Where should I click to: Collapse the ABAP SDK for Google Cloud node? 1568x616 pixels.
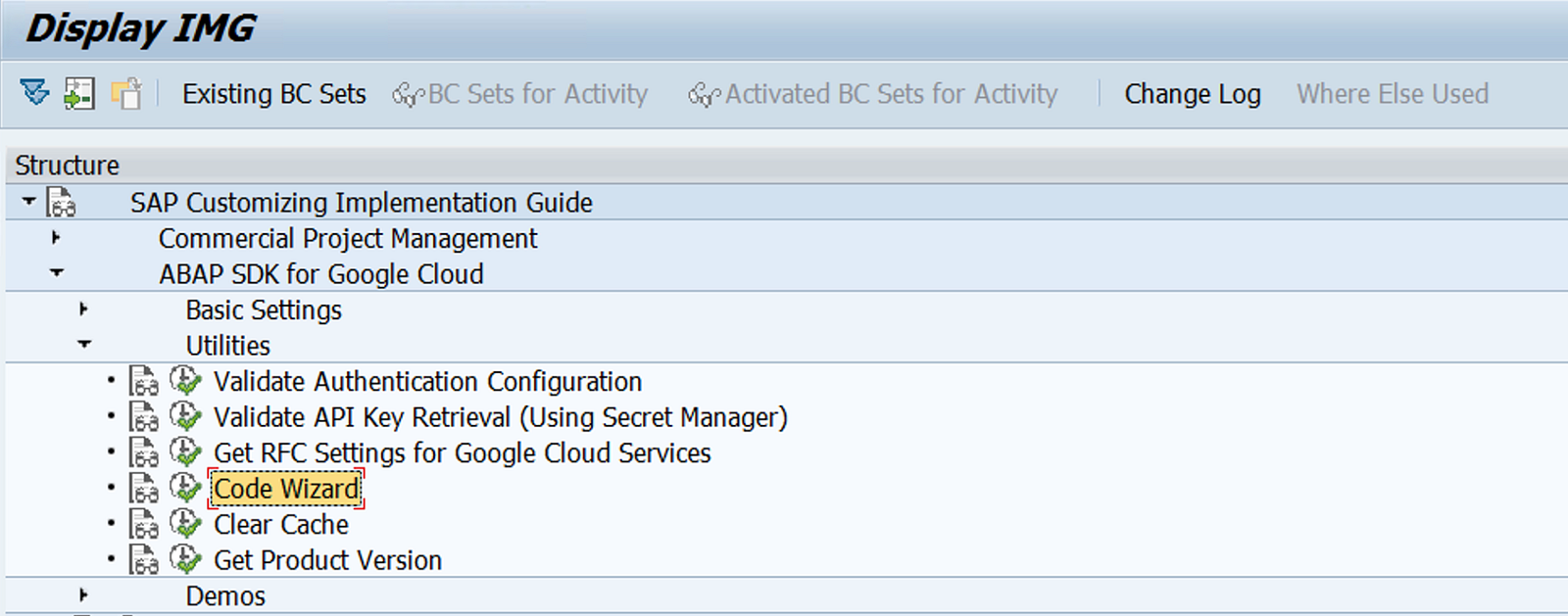(x=57, y=273)
